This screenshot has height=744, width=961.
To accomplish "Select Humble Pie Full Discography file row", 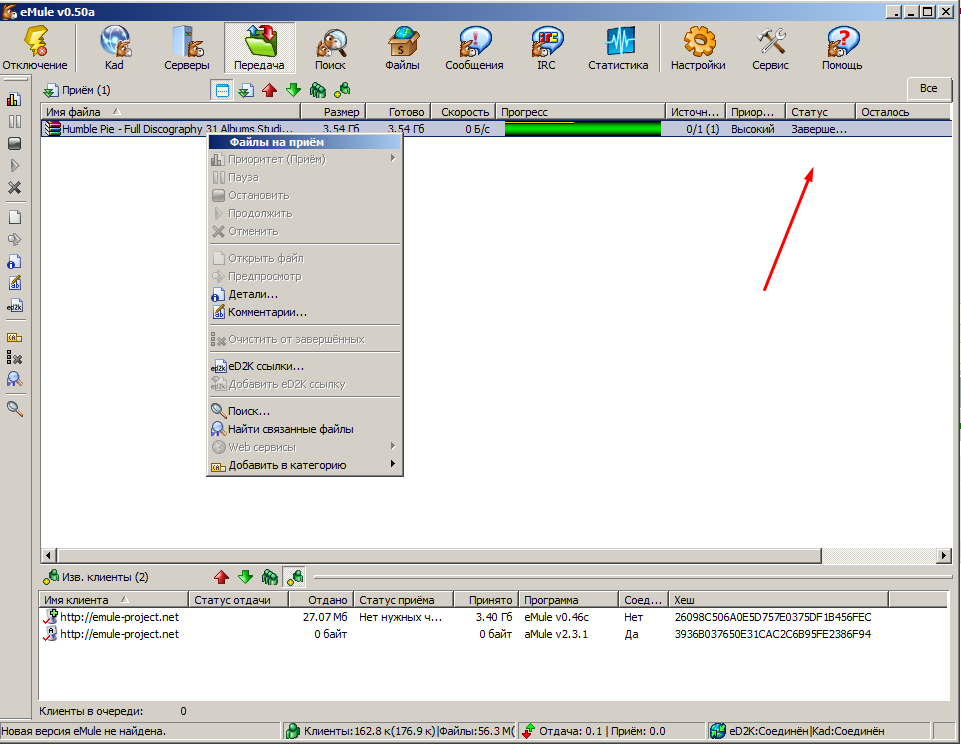I will (x=496, y=129).
